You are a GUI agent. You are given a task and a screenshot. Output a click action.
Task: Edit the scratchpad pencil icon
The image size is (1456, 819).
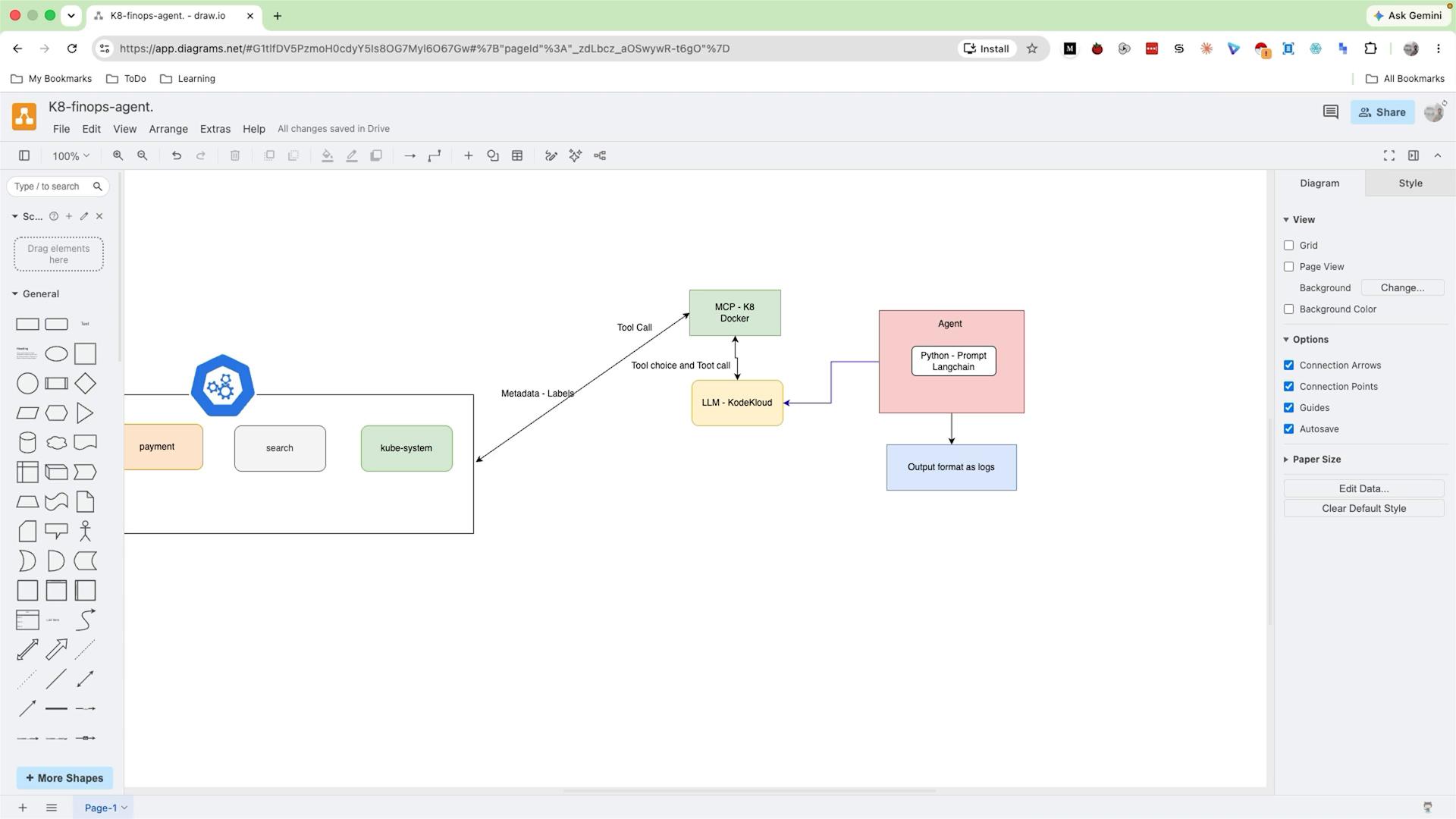(x=84, y=216)
